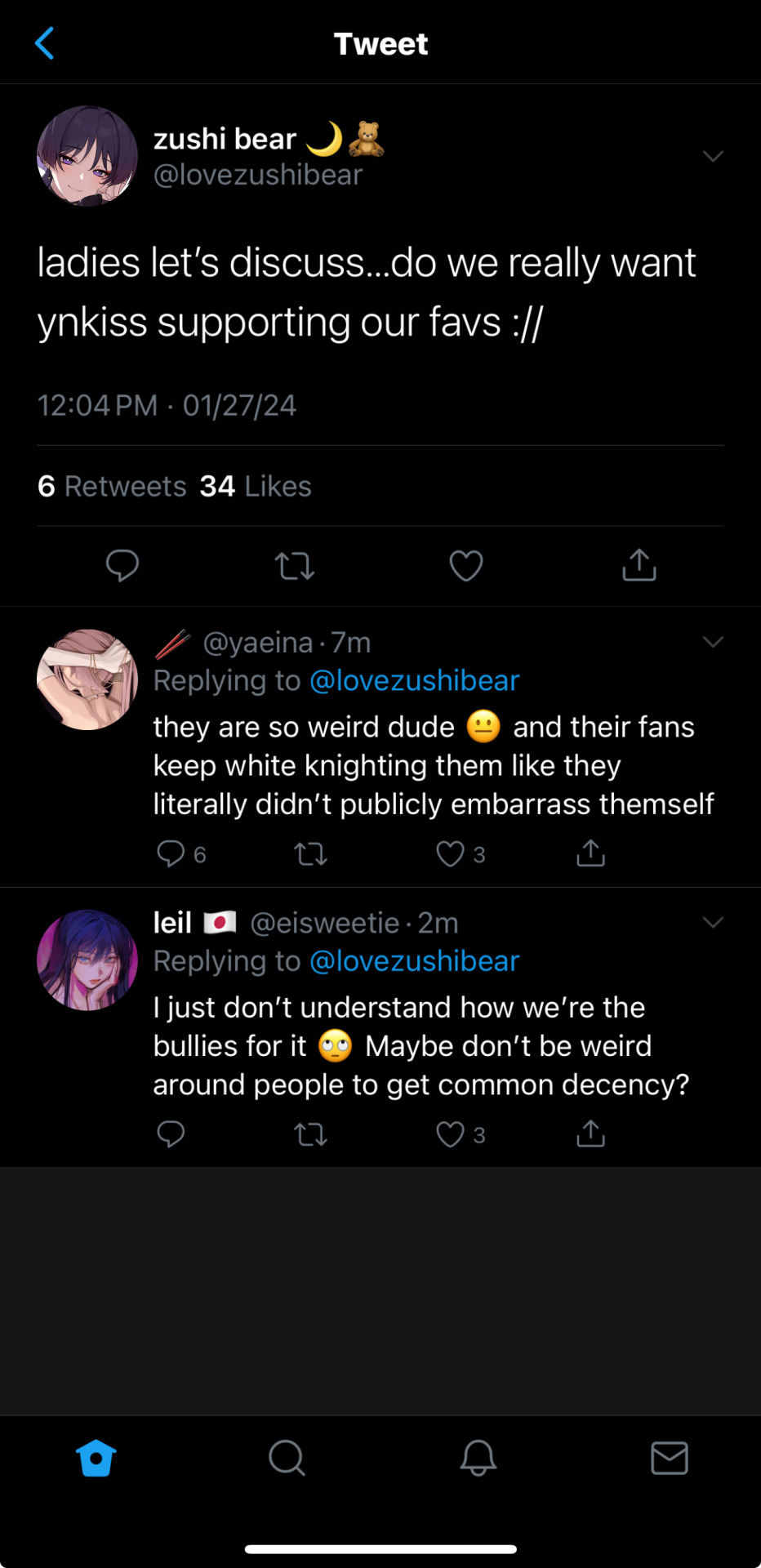Image resolution: width=761 pixels, height=1568 pixels.
Task: Retweet yaeina's reply
Action: (x=310, y=853)
